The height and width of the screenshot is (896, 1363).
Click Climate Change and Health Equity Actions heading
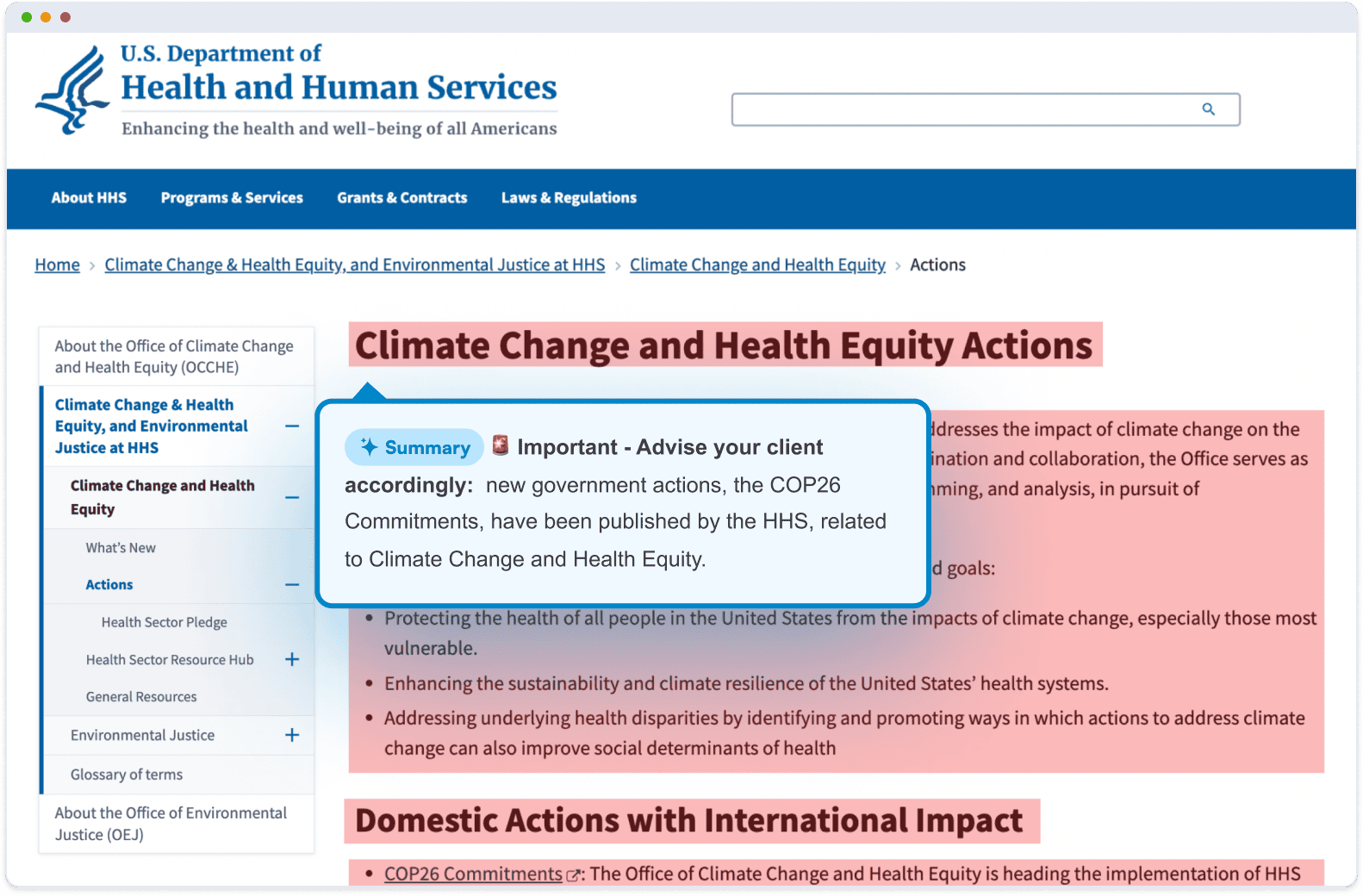[724, 345]
